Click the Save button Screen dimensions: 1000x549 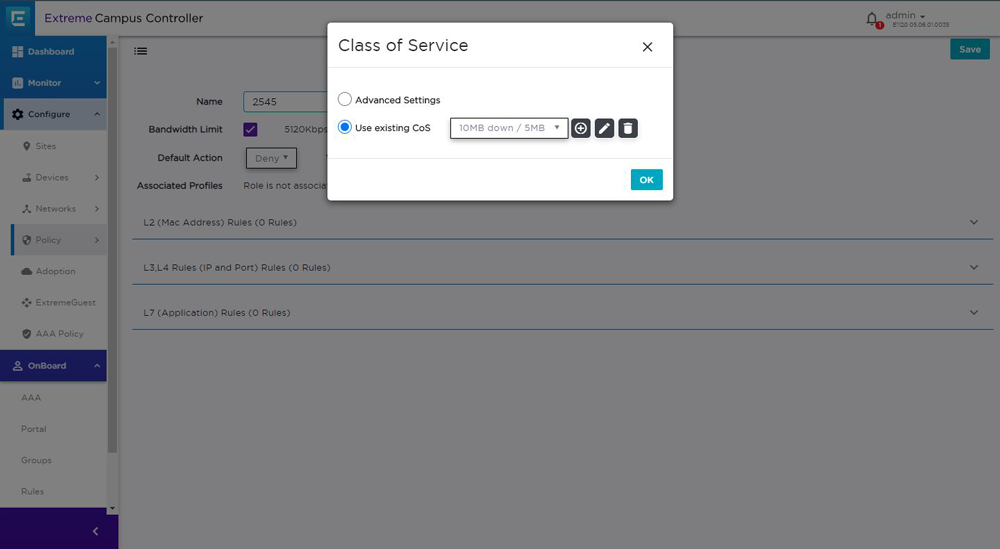969,49
